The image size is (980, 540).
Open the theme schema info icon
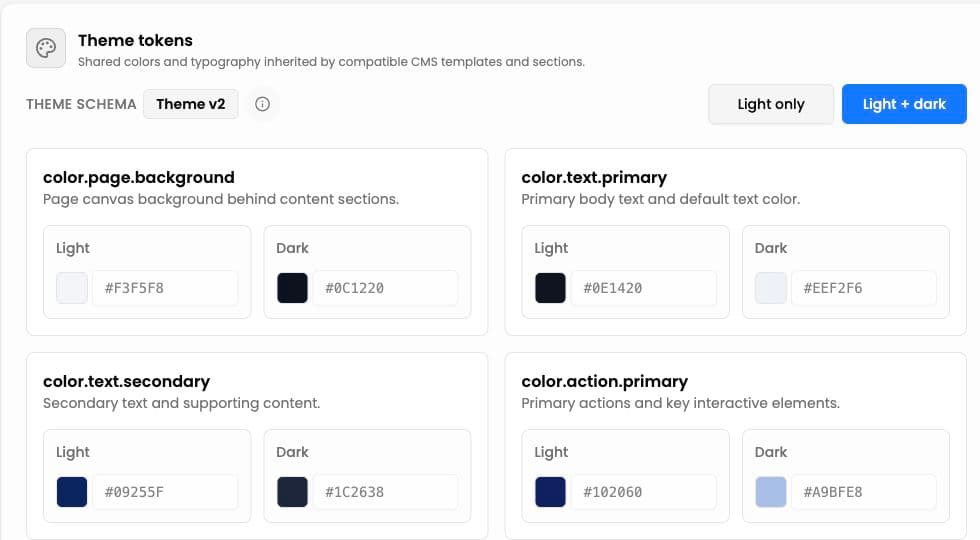(x=262, y=104)
